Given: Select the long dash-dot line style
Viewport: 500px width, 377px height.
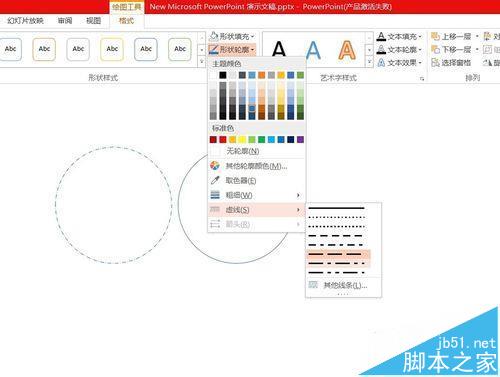Looking at the screenshot, I should pyautogui.click(x=337, y=263).
